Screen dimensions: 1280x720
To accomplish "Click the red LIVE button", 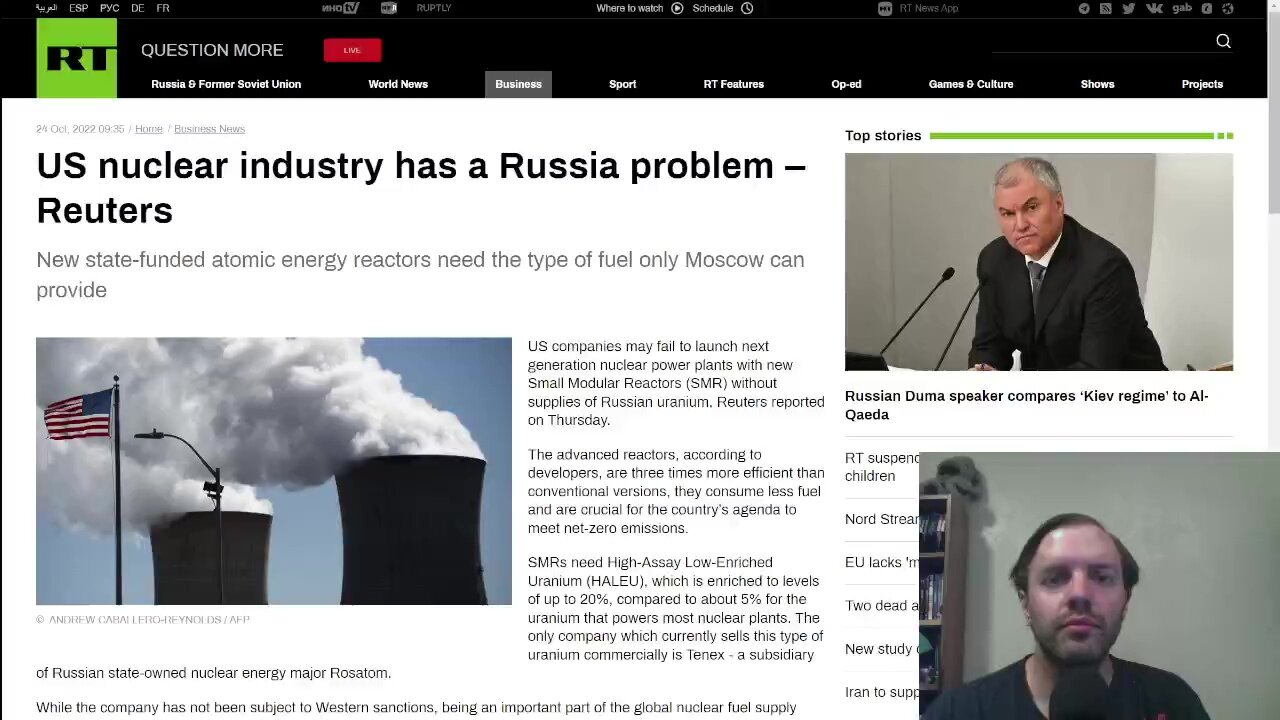I will pos(352,50).
